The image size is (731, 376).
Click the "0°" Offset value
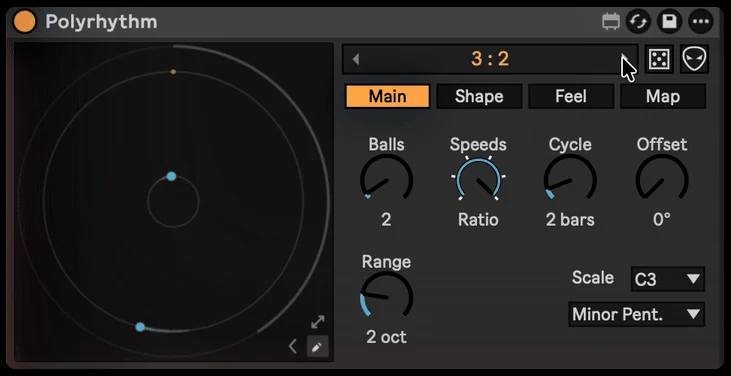[662, 220]
